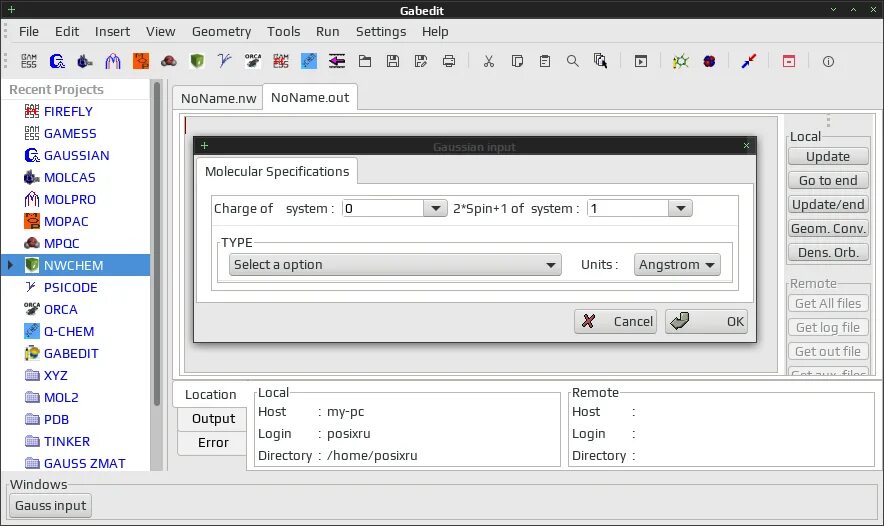Click the scissors cut toolbar icon

489,61
